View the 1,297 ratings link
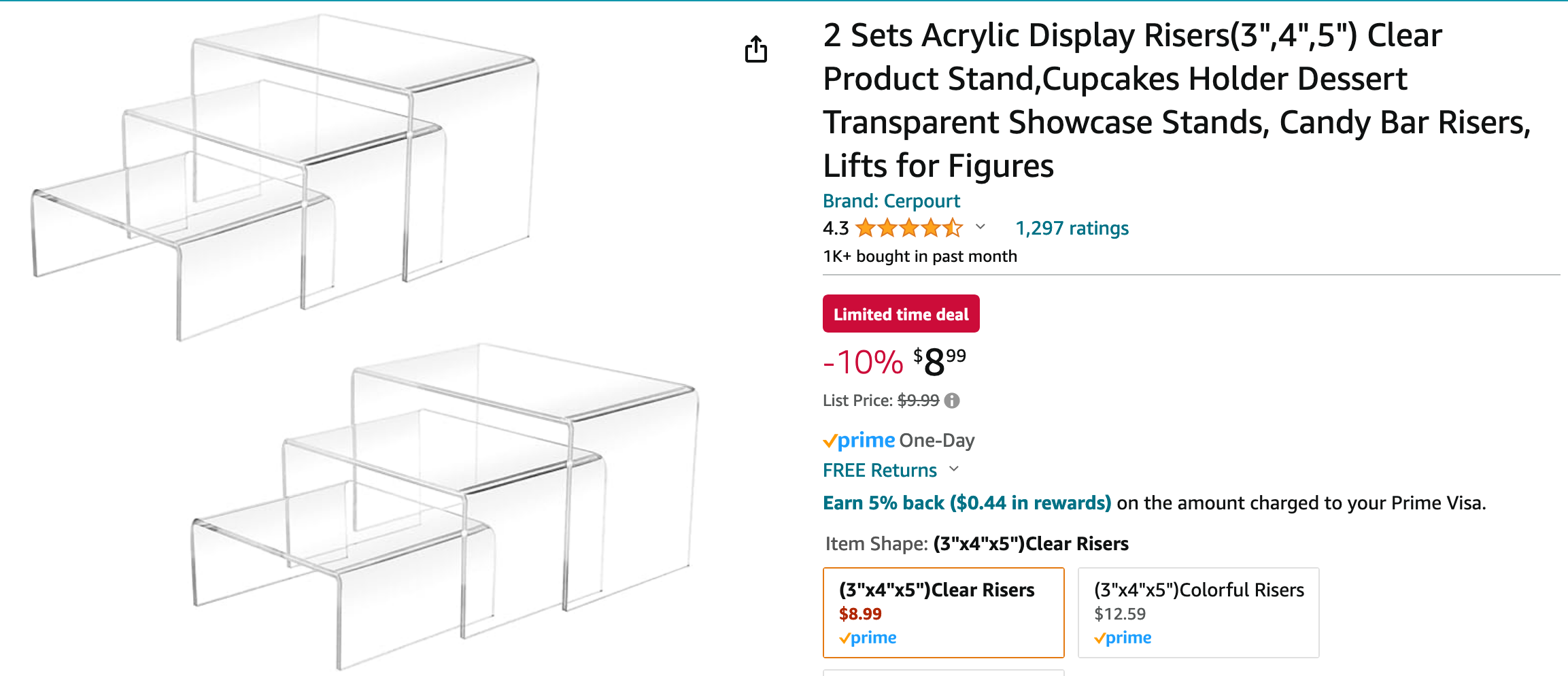1568x676 pixels. coord(1072,229)
